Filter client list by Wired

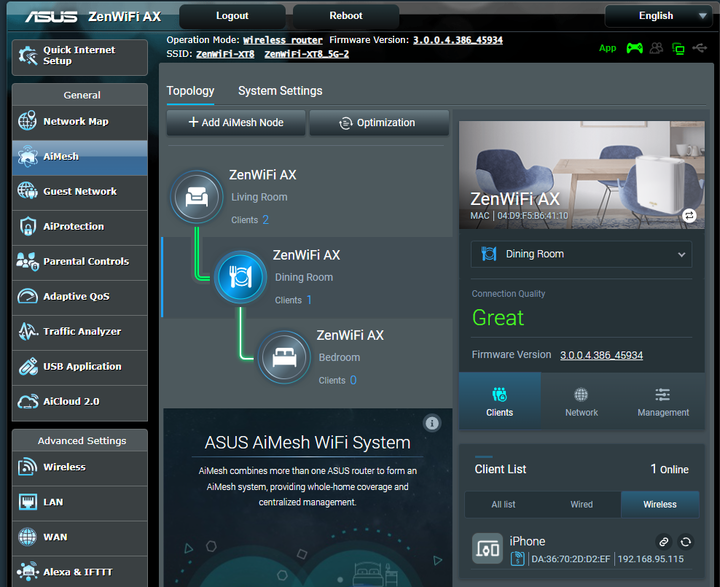581,504
